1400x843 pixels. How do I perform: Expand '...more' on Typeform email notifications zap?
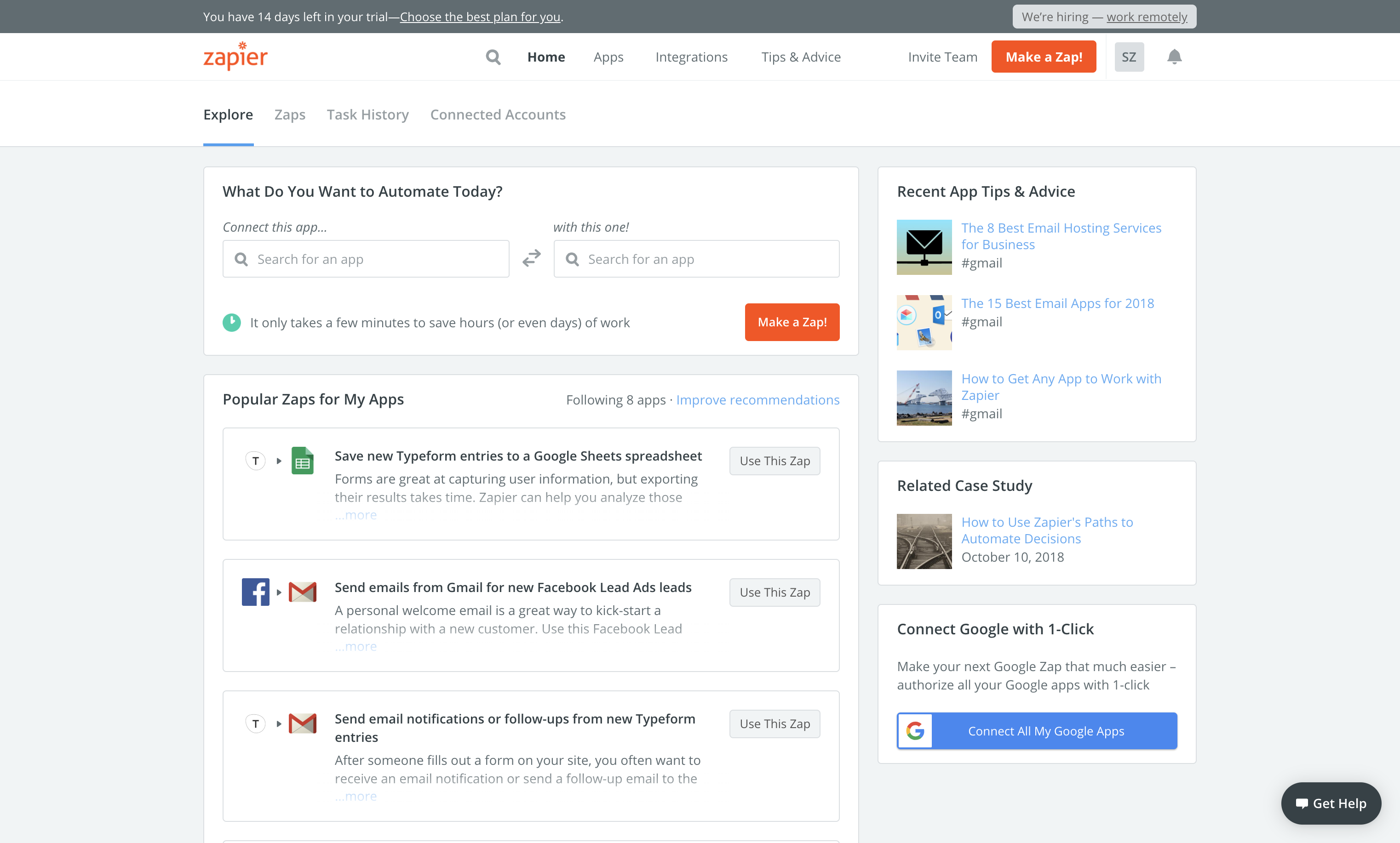(x=356, y=797)
